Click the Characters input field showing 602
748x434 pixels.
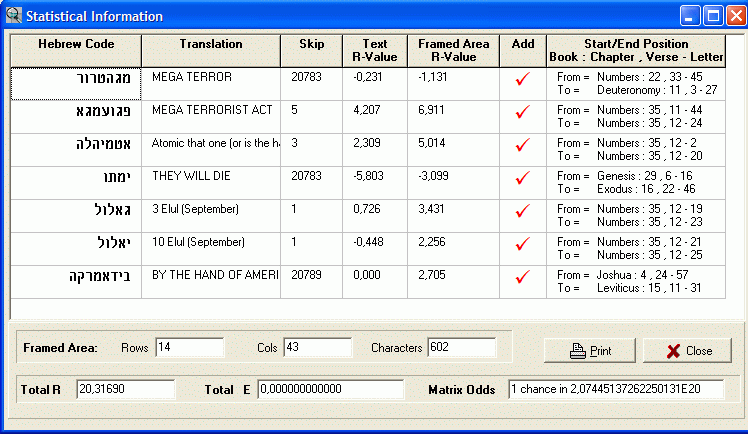point(461,347)
